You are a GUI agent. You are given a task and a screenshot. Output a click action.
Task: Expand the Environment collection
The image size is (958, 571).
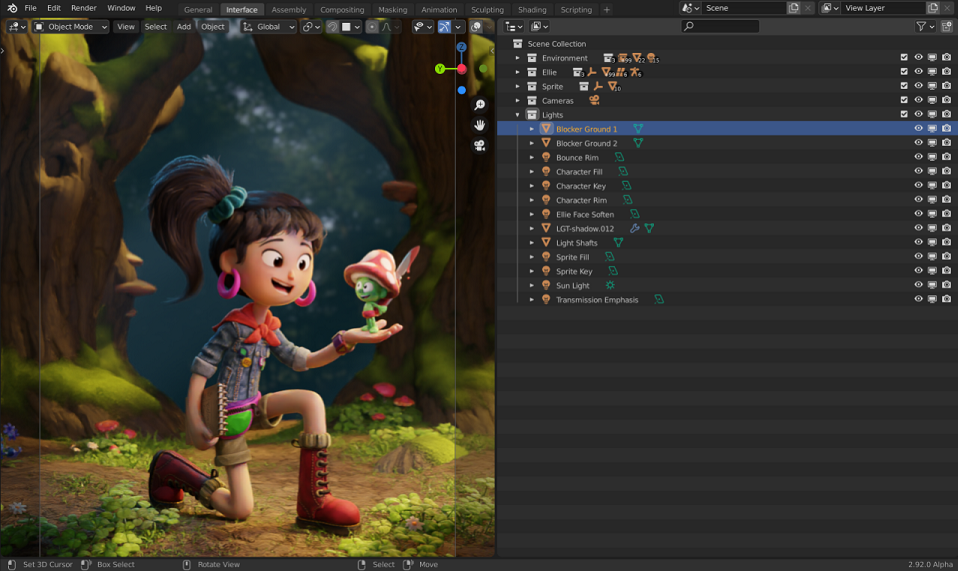[x=517, y=58]
